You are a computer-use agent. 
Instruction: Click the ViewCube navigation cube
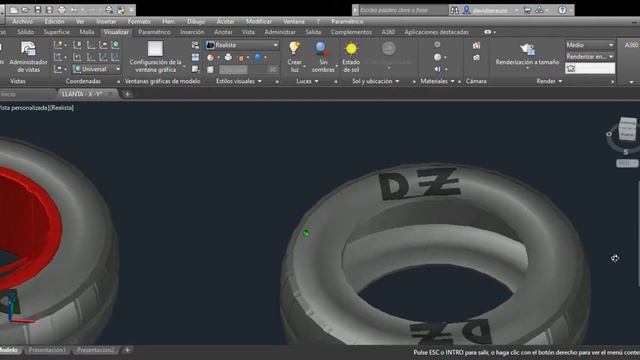(627, 129)
